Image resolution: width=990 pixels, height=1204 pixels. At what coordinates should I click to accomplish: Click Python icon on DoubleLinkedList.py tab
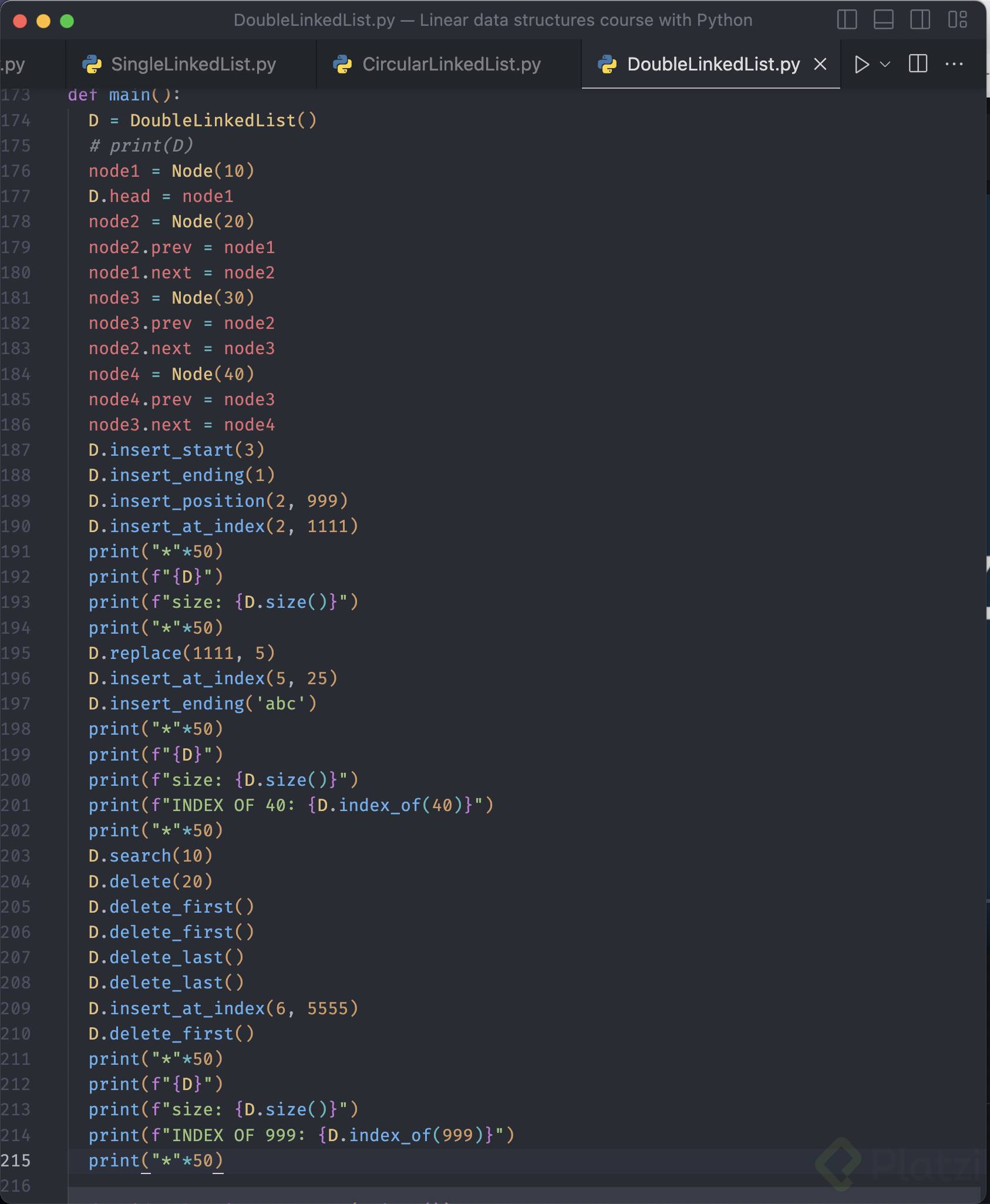607,64
